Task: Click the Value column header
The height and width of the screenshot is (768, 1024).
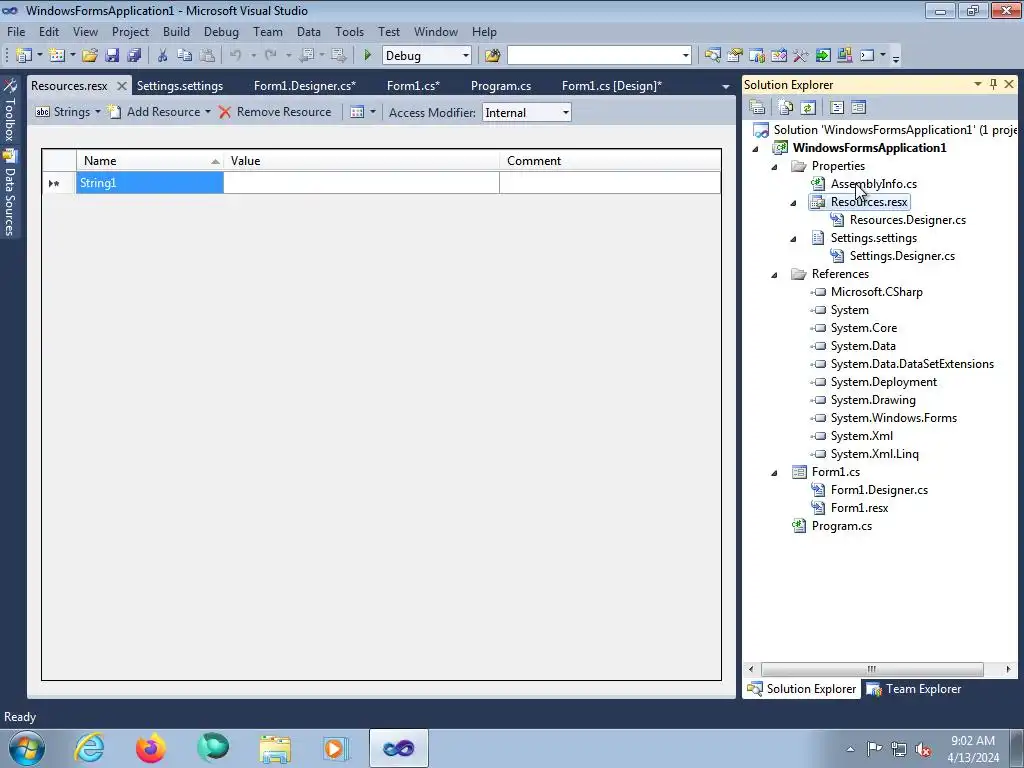Action: coord(361,161)
